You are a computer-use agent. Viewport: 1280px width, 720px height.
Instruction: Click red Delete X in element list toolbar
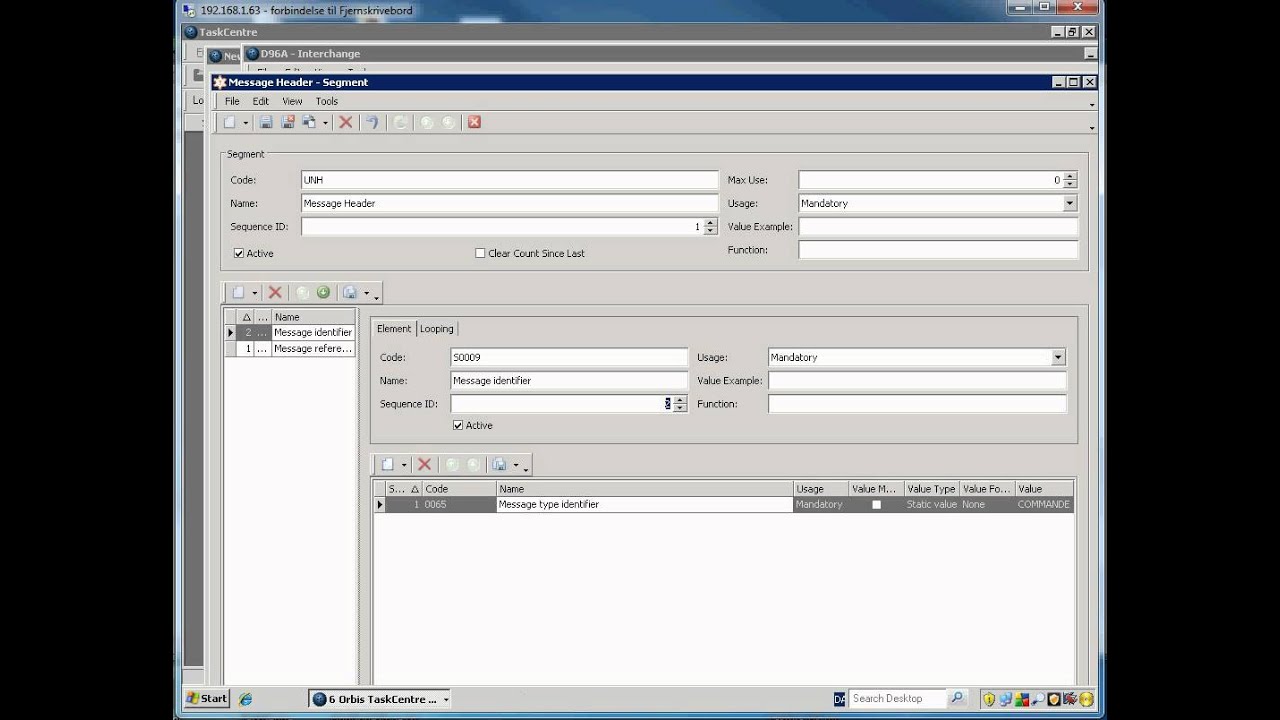click(275, 293)
